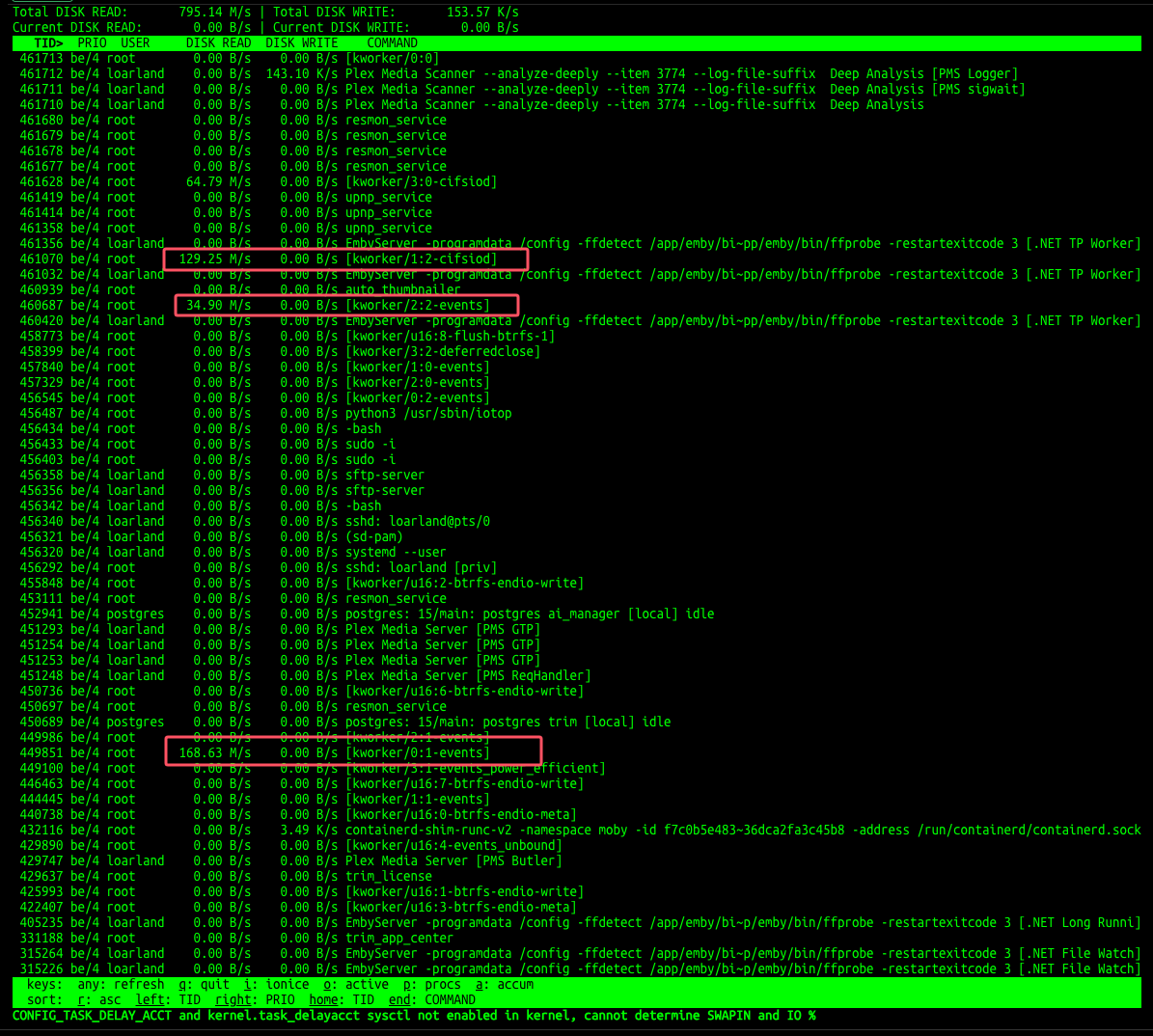1153x1036 pixels.
Task: Select the sshd: loarland [priv] row
Action: [577, 568]
